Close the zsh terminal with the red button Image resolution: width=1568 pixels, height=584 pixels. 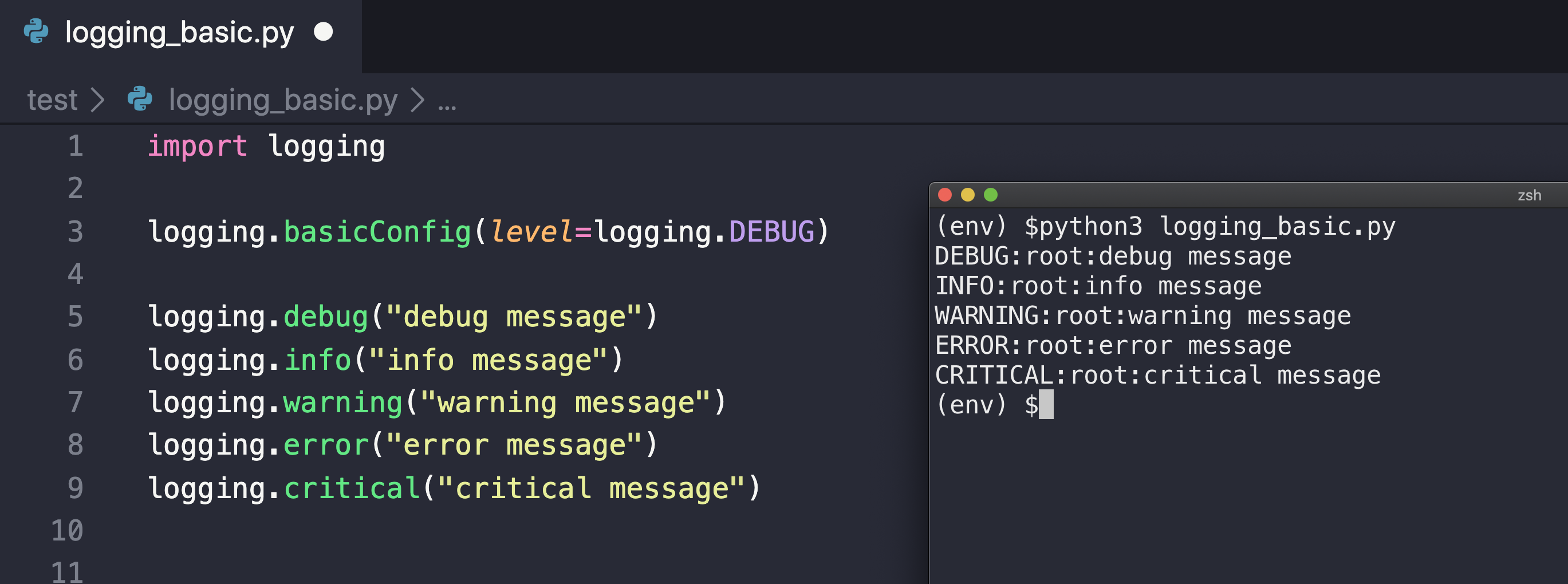[x=945, y=195]
